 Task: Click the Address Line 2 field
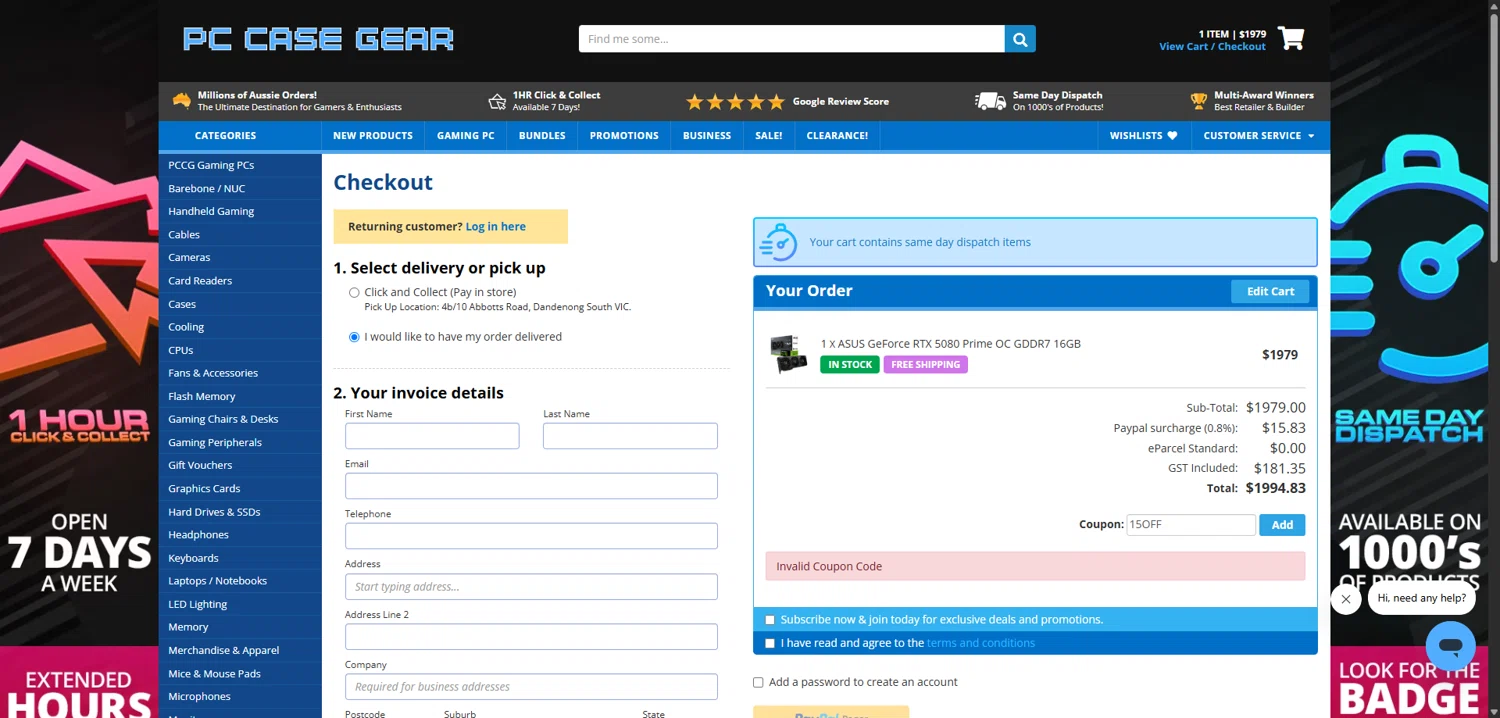click(x=531, y=637)
